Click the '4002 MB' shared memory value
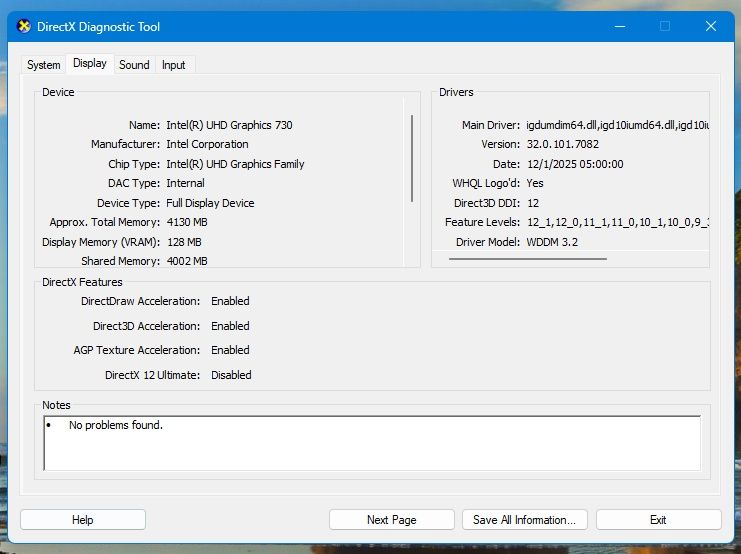The height and width of the screenshot is (554, 741). click(x=187, y=261)
